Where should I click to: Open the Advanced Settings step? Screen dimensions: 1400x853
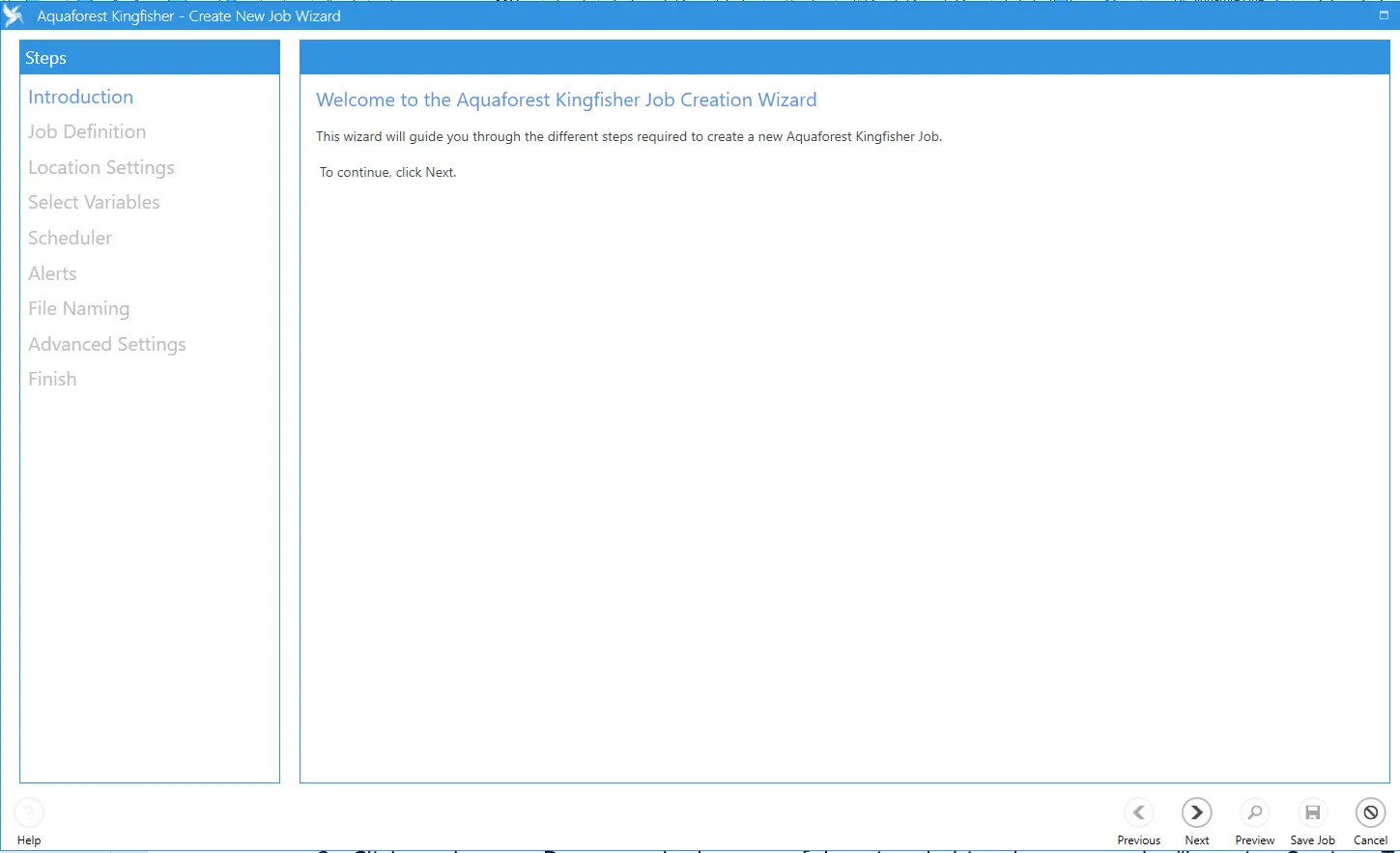(x=106, y=344)
